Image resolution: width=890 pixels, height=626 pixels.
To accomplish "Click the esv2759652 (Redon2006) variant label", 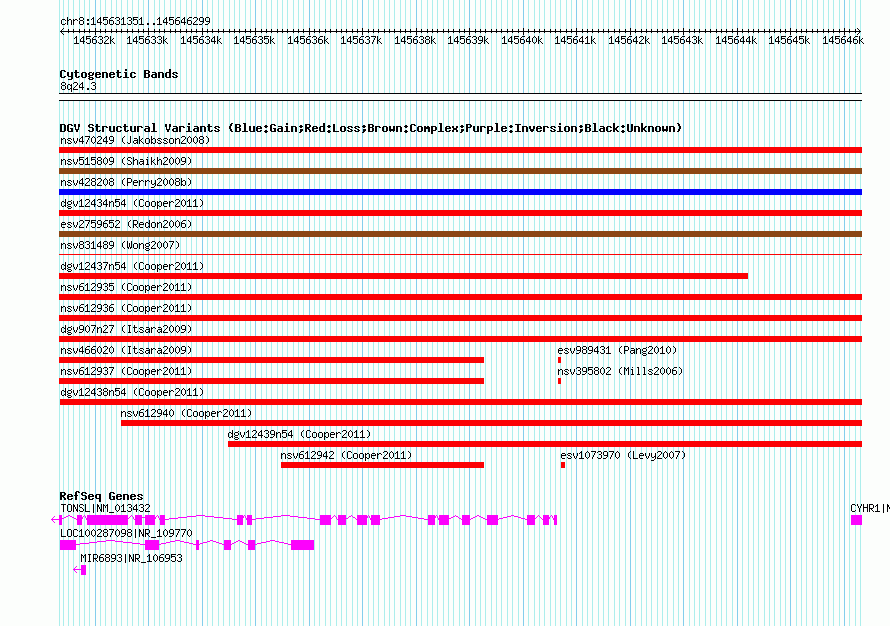I will click(126, 224).
